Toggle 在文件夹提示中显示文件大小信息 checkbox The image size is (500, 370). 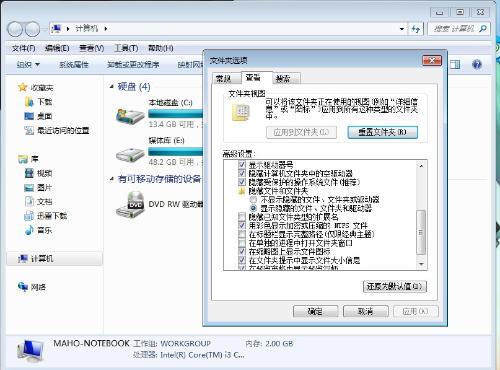point(242,260)
